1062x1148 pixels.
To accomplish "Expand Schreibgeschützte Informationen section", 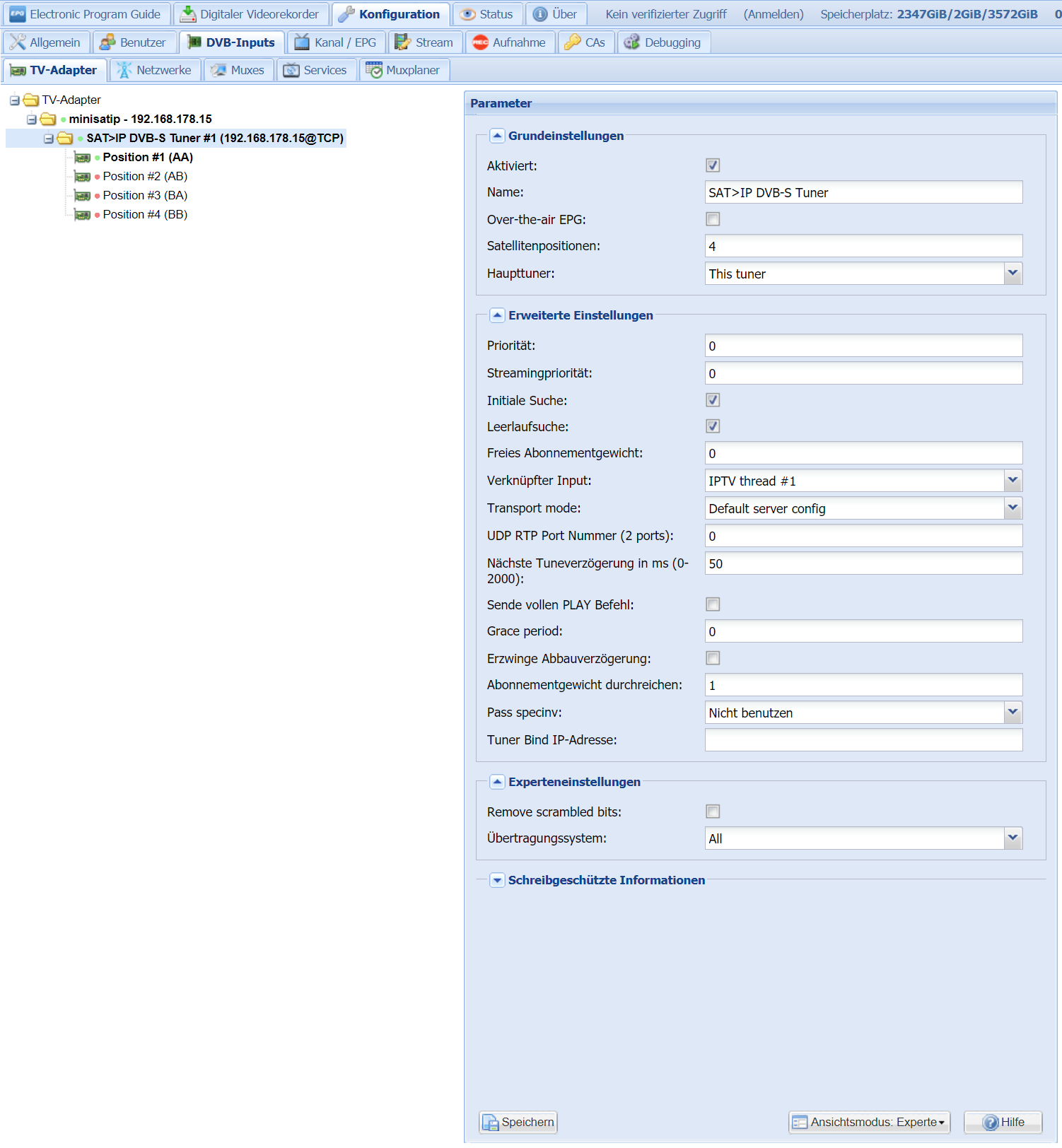I will click(x=497, y=880).
